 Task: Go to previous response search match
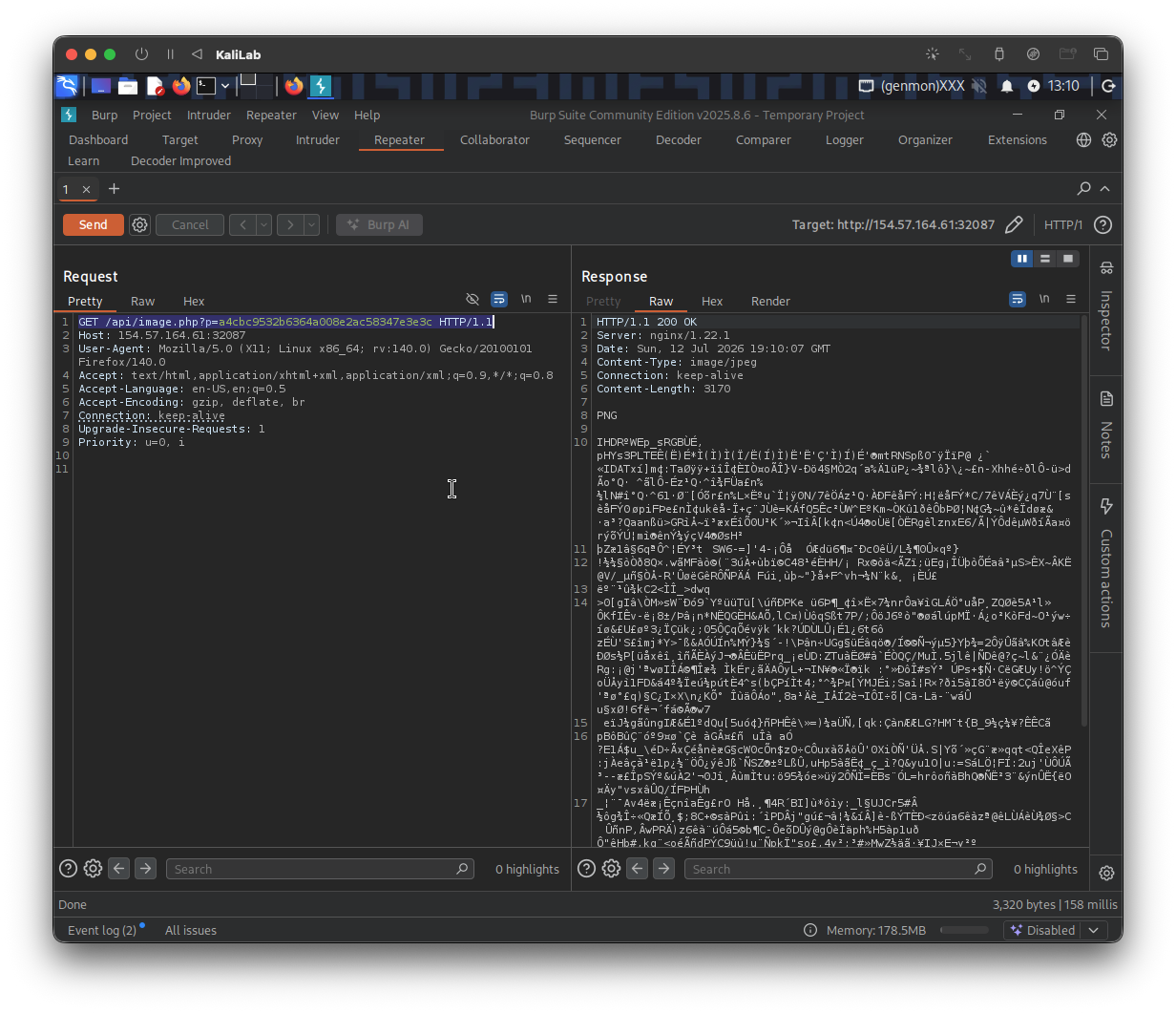[637, 869]
